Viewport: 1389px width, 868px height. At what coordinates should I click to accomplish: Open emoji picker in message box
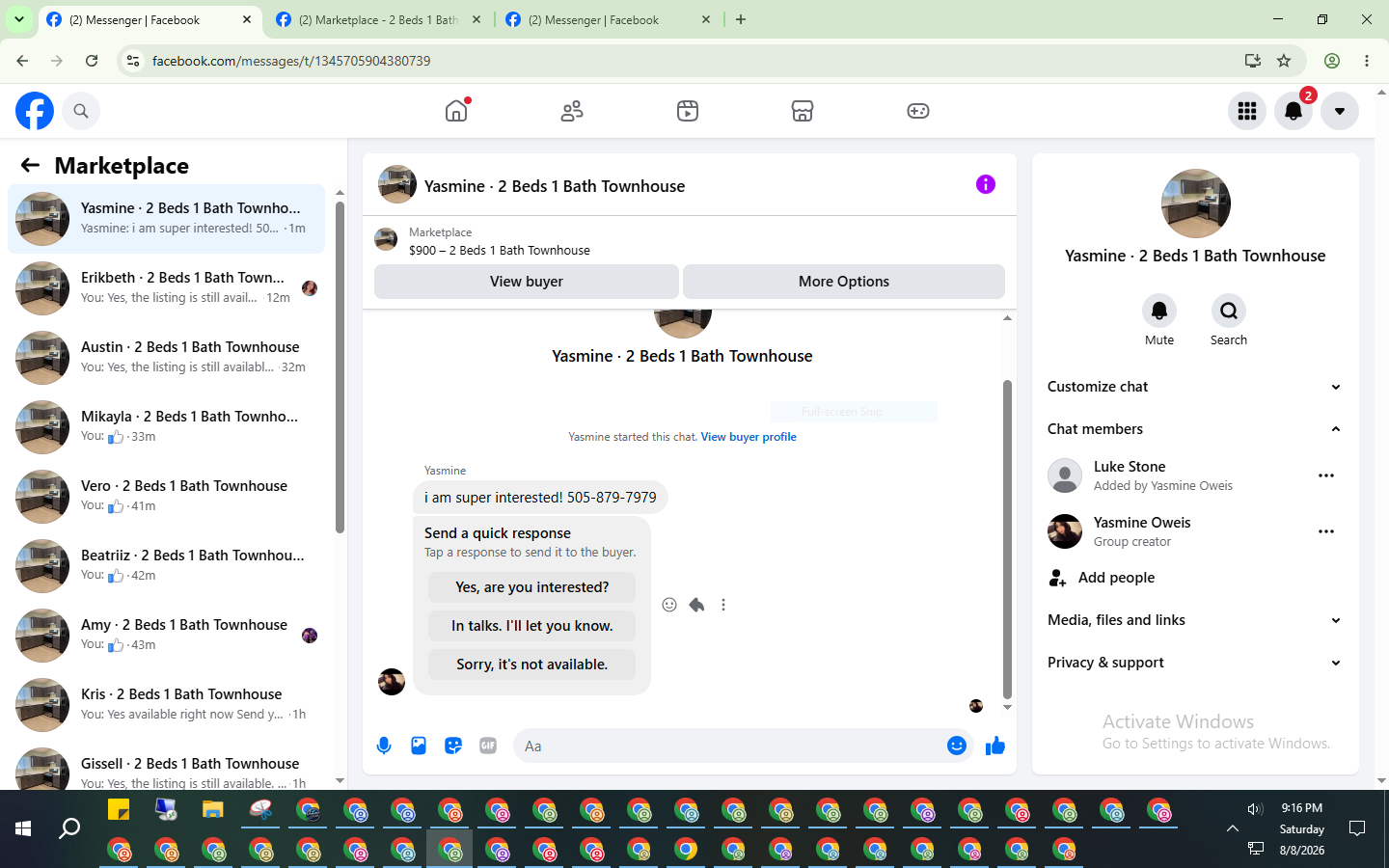click(957, 746)
